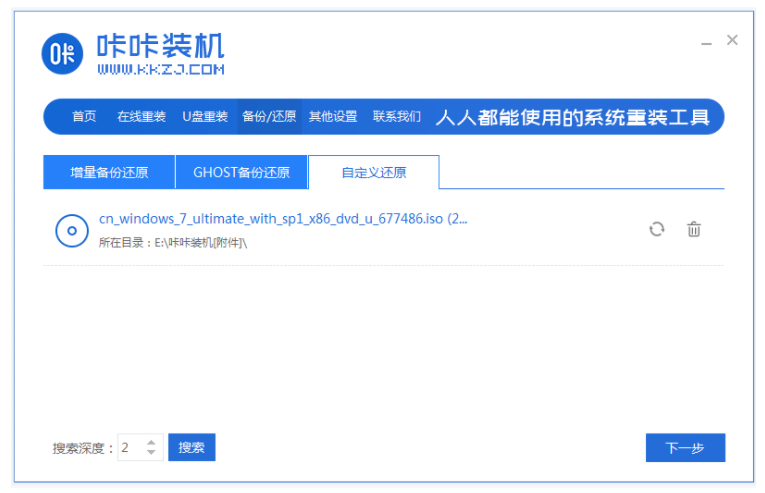Switch to the GHOST备份还原 tab
This screenshot has height=493, width=765.
(x=241, y=172)
